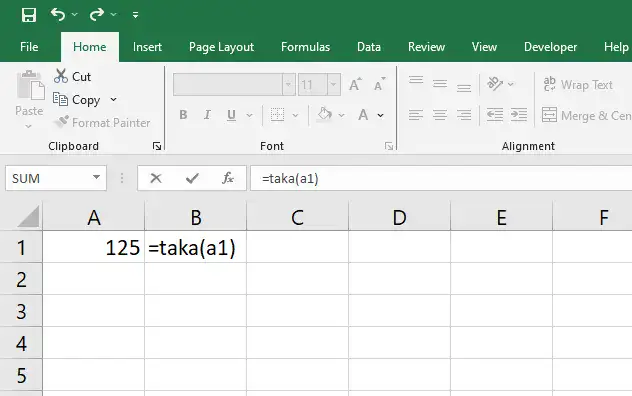632x396 pixels.
Task: Click Decrease Indent icon
Action: pos(495,115)
